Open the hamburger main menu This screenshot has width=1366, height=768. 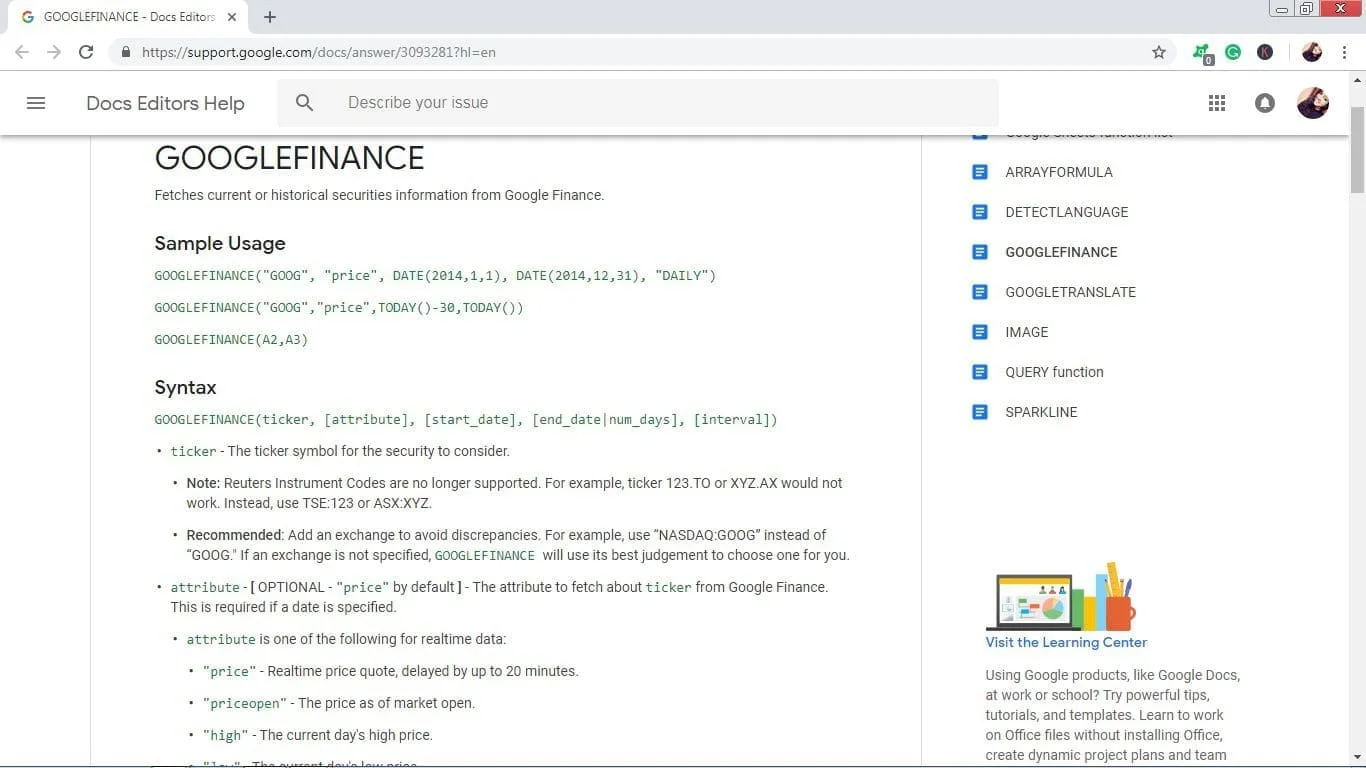tap(36, 103)
